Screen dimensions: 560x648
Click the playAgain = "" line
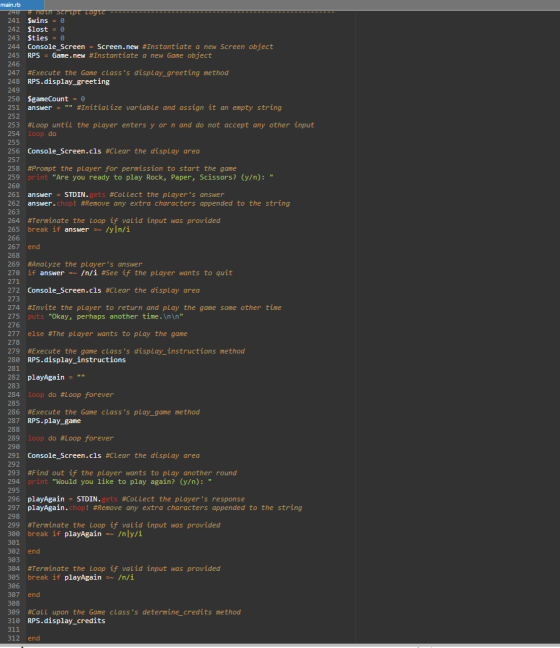[56, 377]
